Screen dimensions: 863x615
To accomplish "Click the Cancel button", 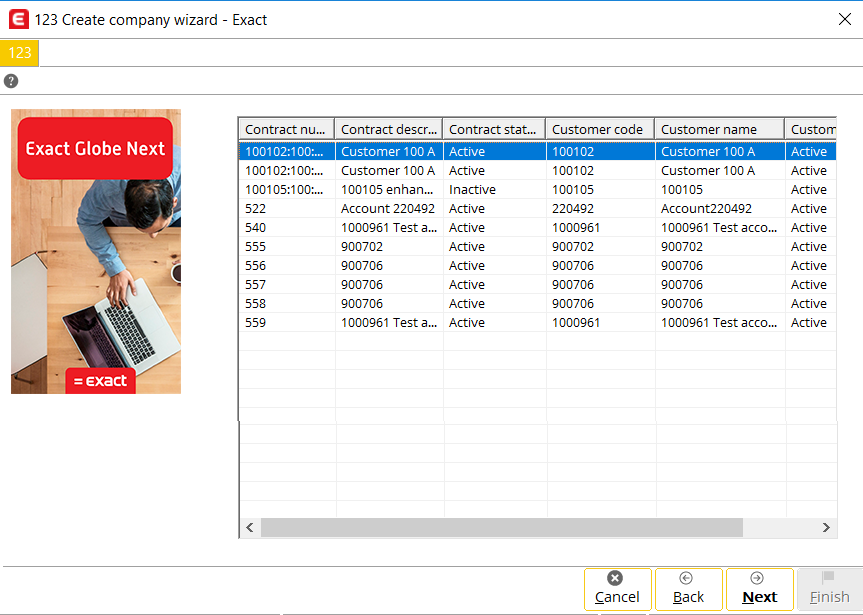I will coord(617,589).
